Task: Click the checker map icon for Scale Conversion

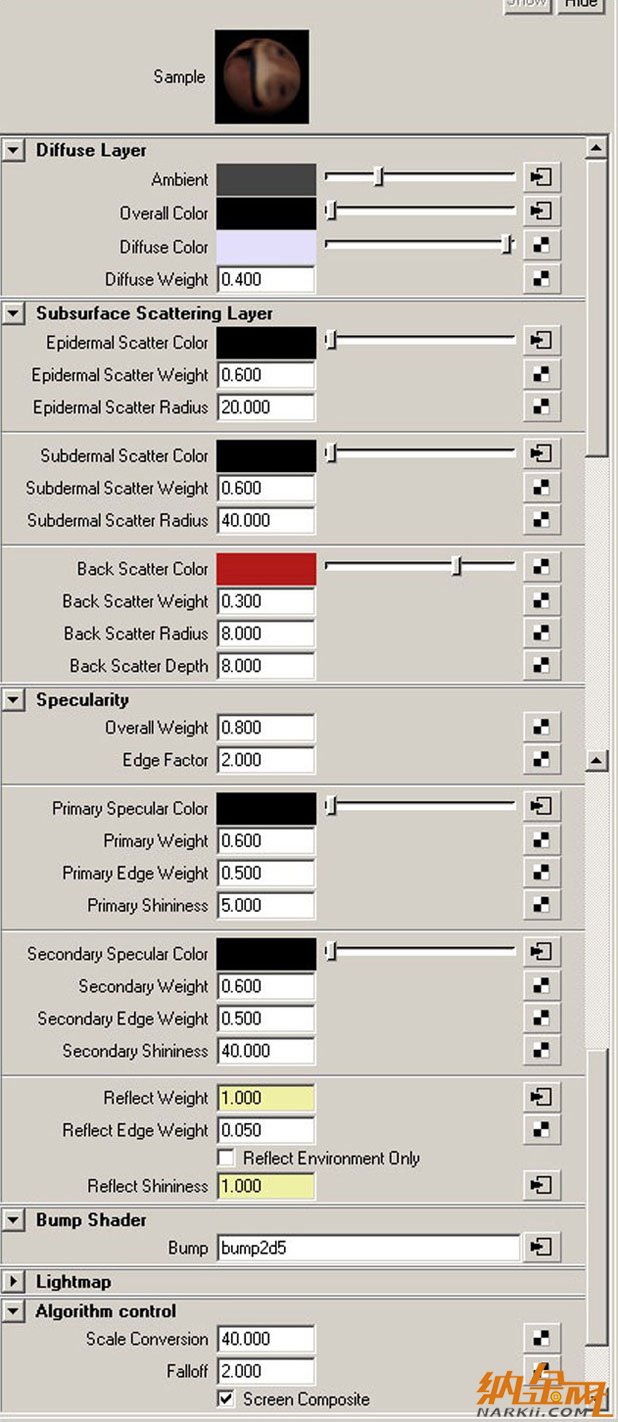Action: tap(542, 1338)
